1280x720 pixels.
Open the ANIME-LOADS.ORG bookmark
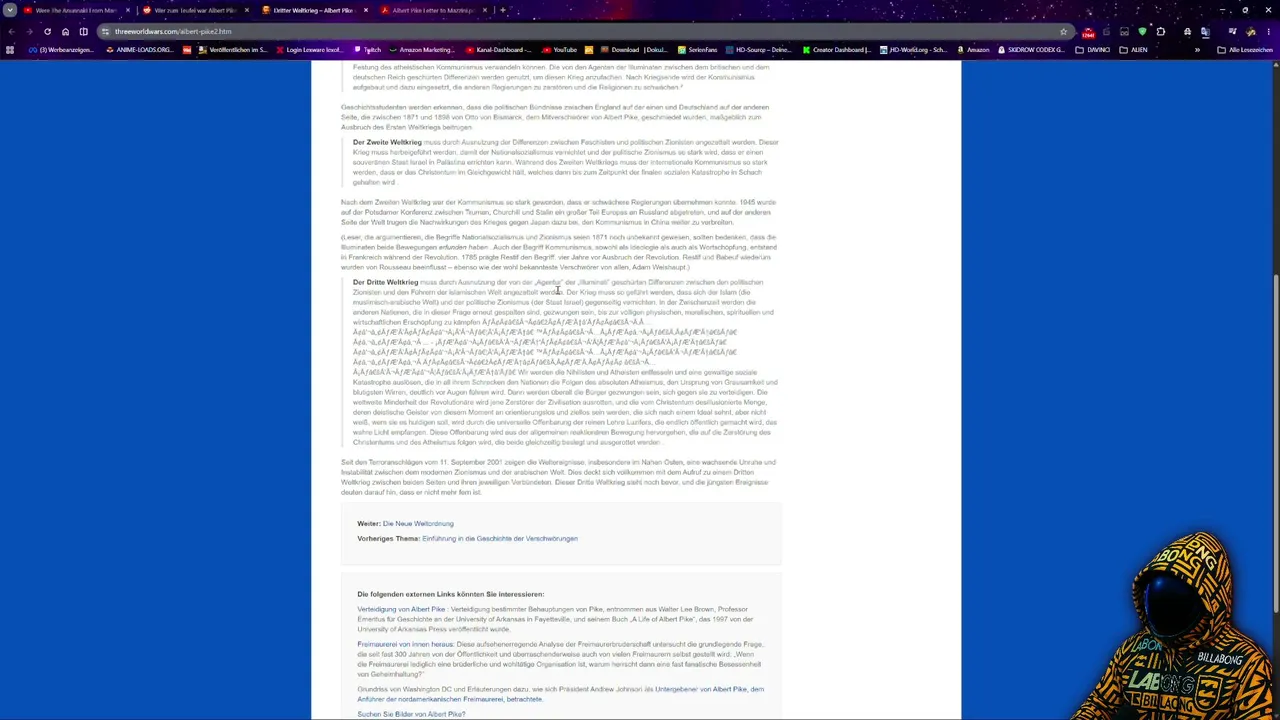pos(139,50)
